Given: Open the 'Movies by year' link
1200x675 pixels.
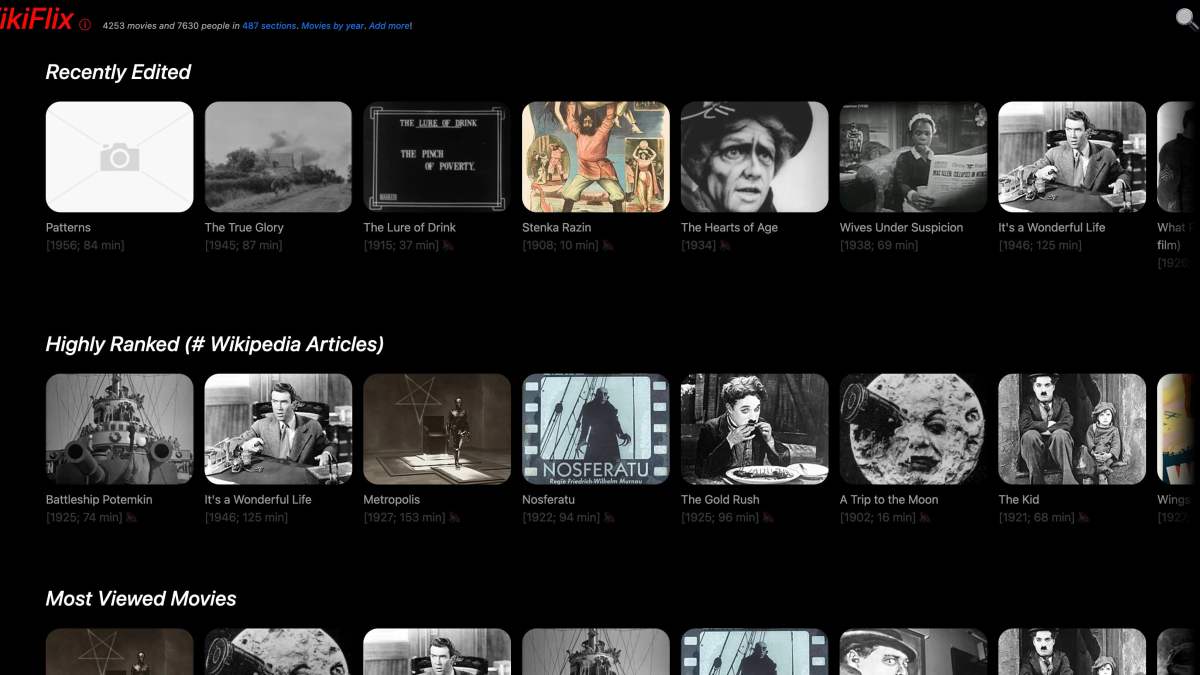Looking at the screenshot, I should click(x=333, y=26).
